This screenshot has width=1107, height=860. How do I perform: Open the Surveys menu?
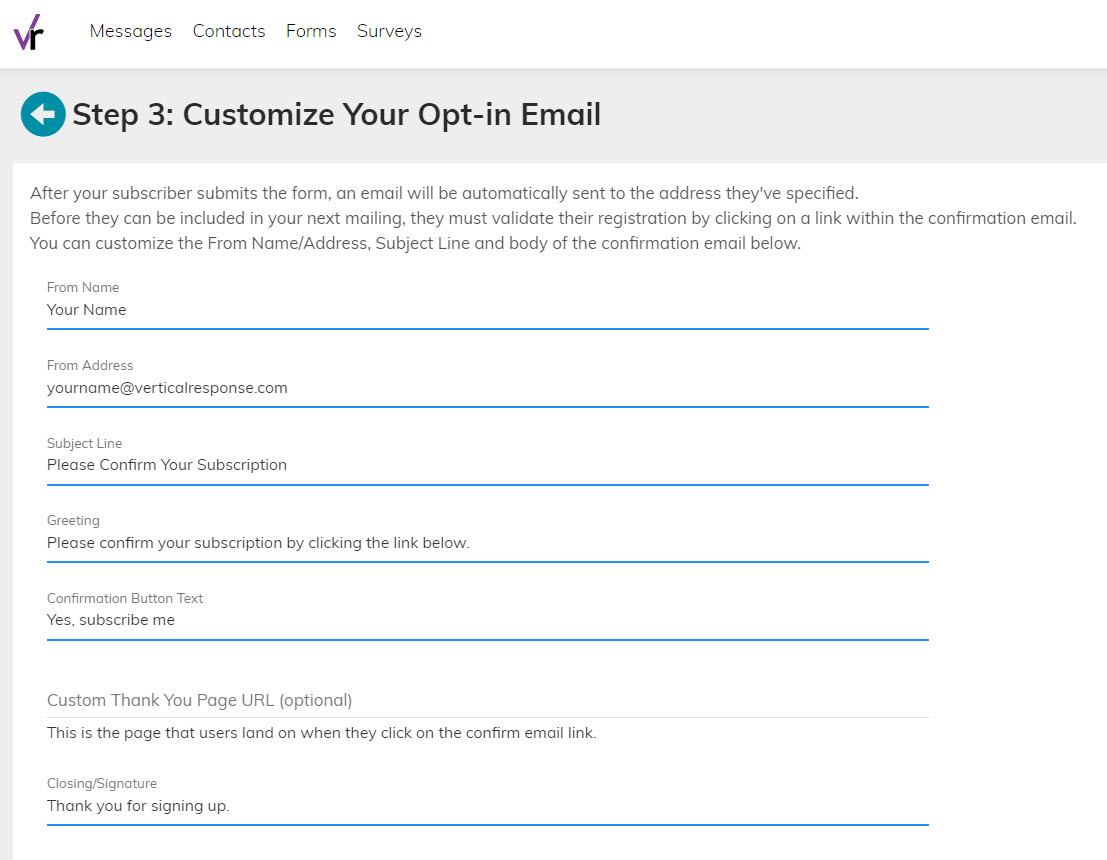coord(389,31)
